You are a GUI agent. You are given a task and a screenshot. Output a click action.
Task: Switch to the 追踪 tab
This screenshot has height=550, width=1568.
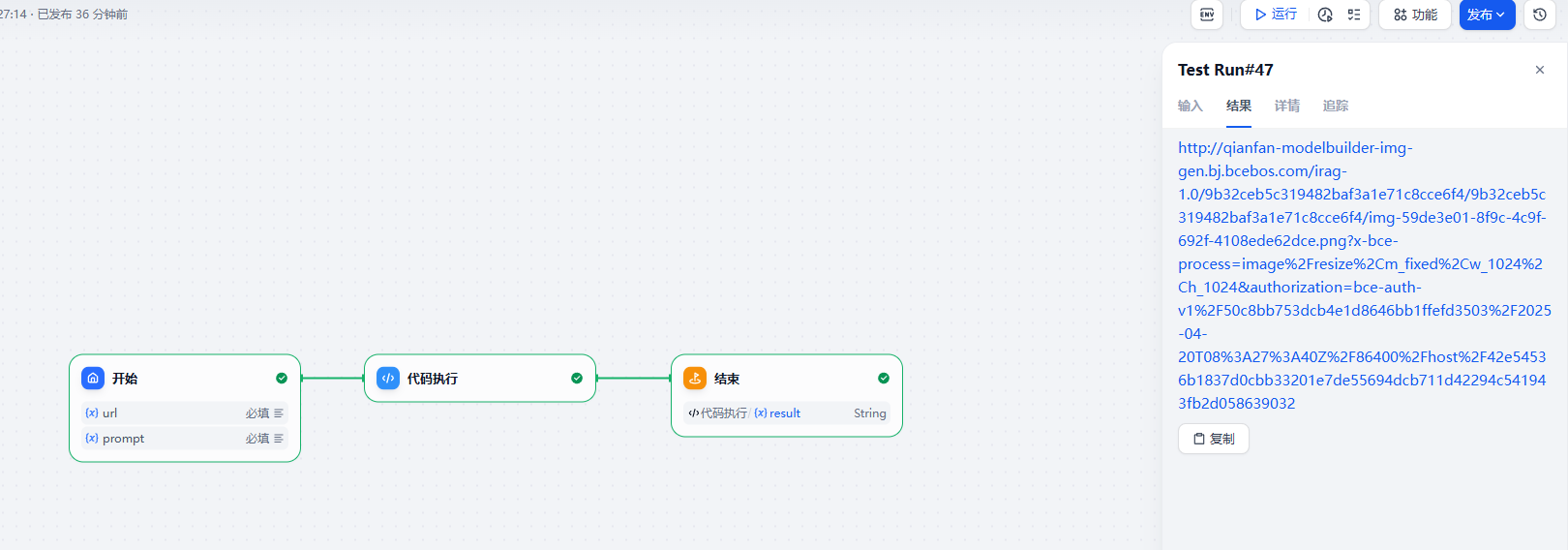[x=1335, y=106]
